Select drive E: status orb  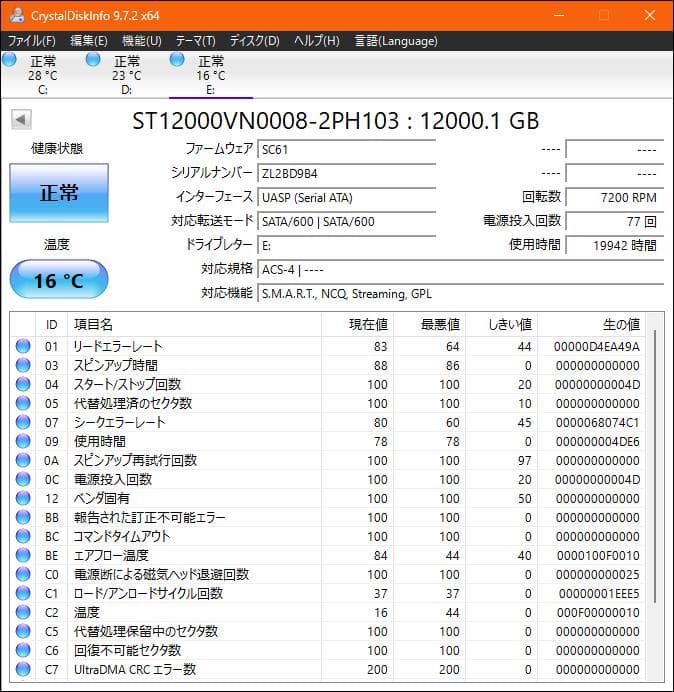click(x=177, y=60)
